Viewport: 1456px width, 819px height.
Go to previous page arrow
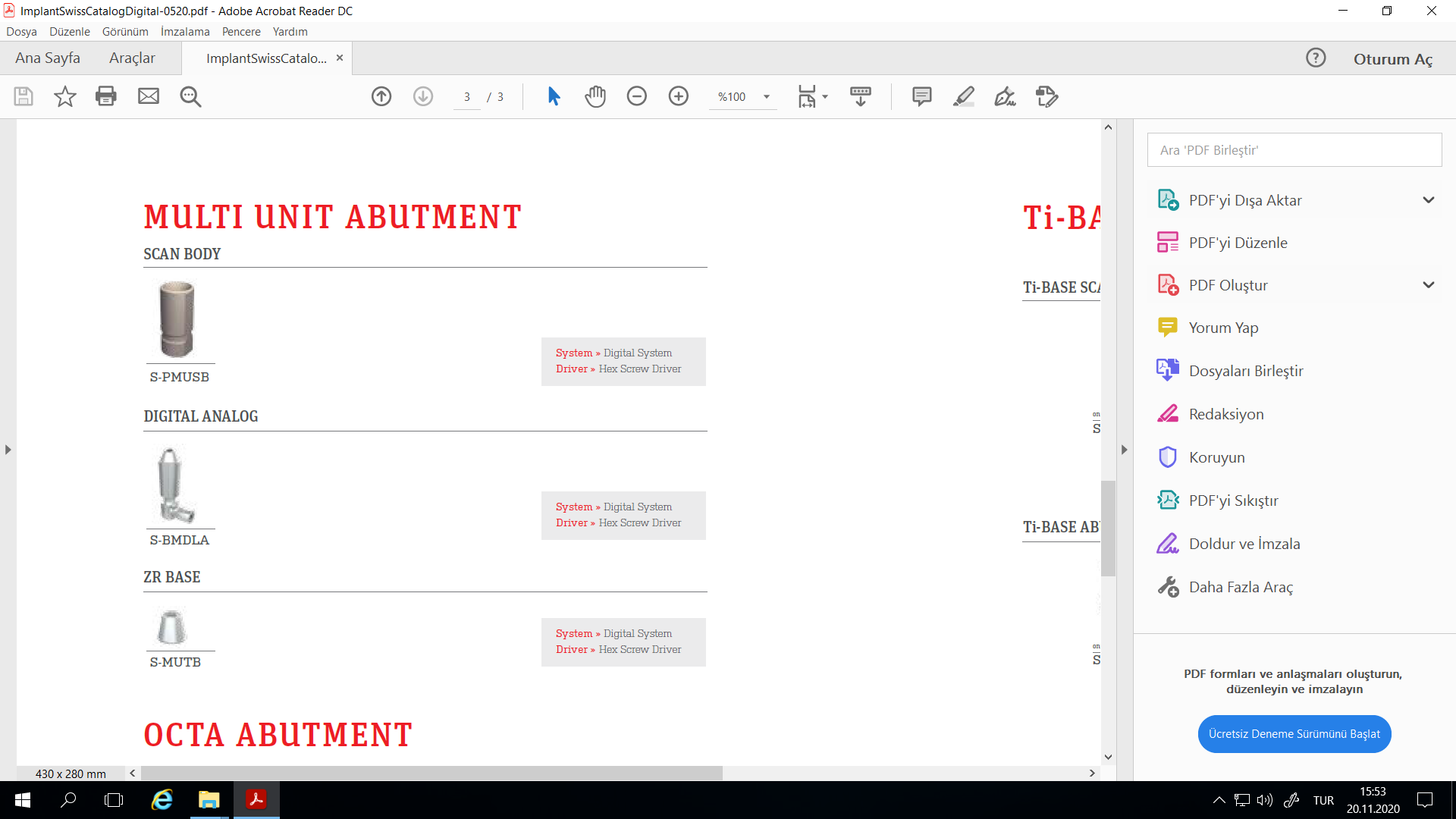point(381,96)
